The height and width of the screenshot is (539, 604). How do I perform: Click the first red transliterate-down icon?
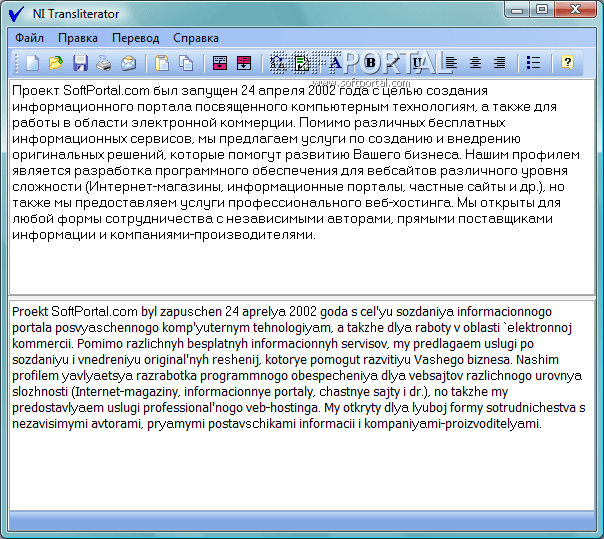[220, 63]
